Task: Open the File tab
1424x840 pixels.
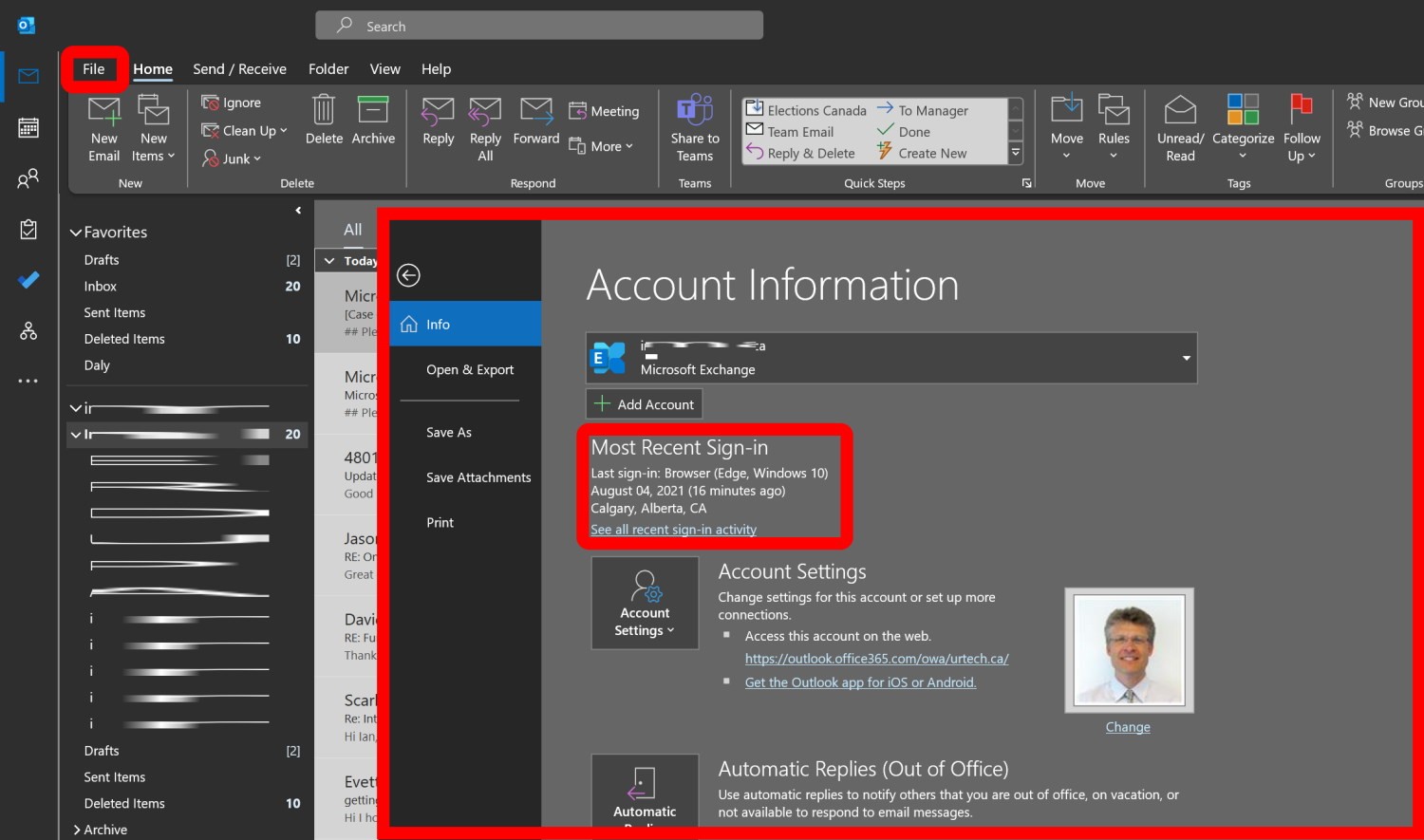Action: [93, 69]
